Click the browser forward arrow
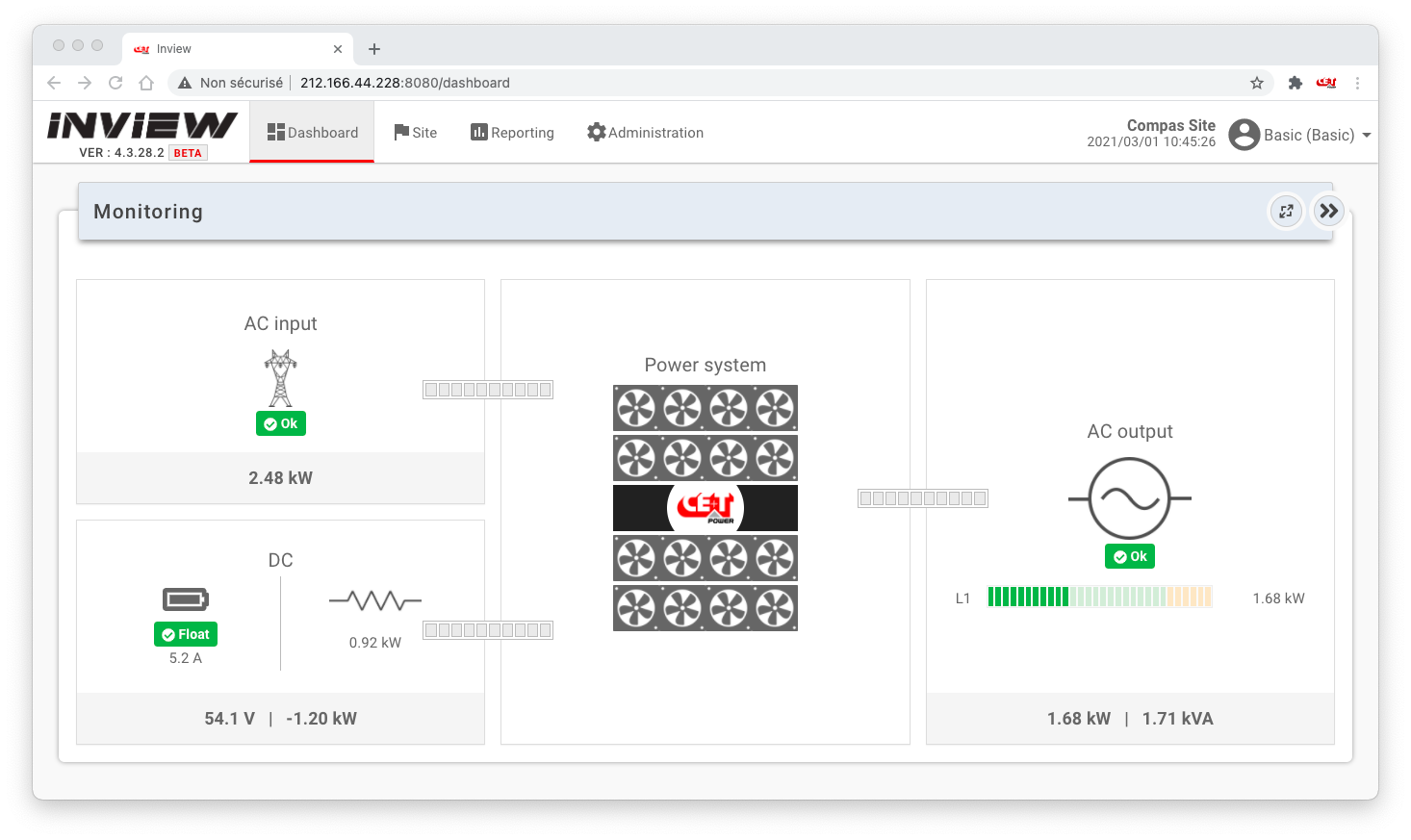The image size is (1411, 840). (x=85, y=83)
